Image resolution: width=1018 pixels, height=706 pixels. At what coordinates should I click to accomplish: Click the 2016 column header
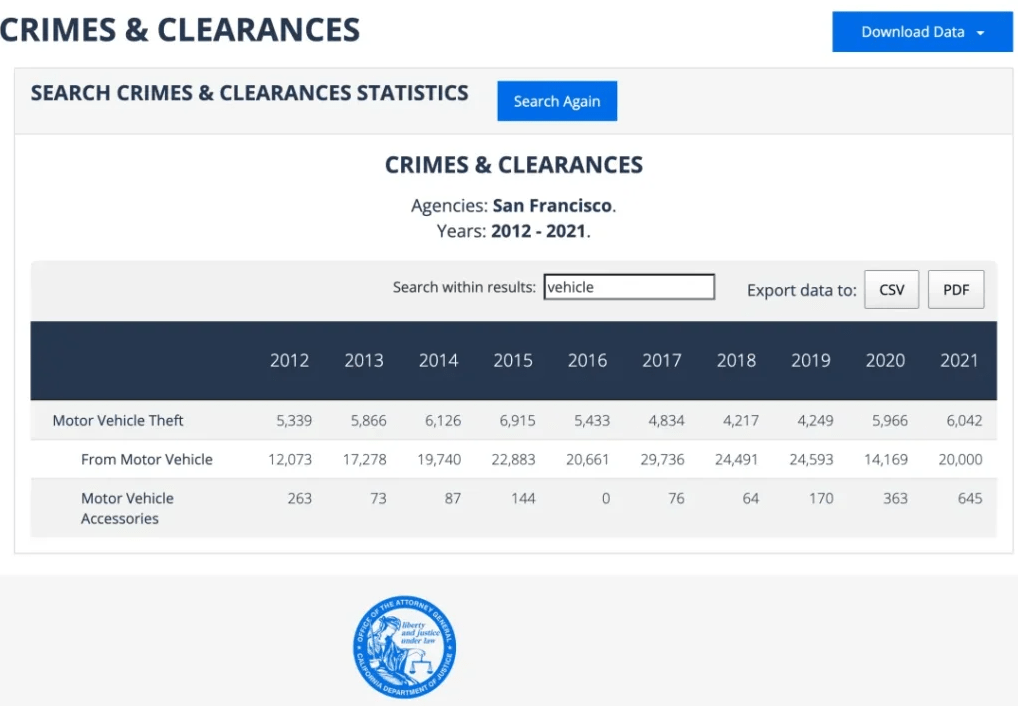[x=587, y=361]
